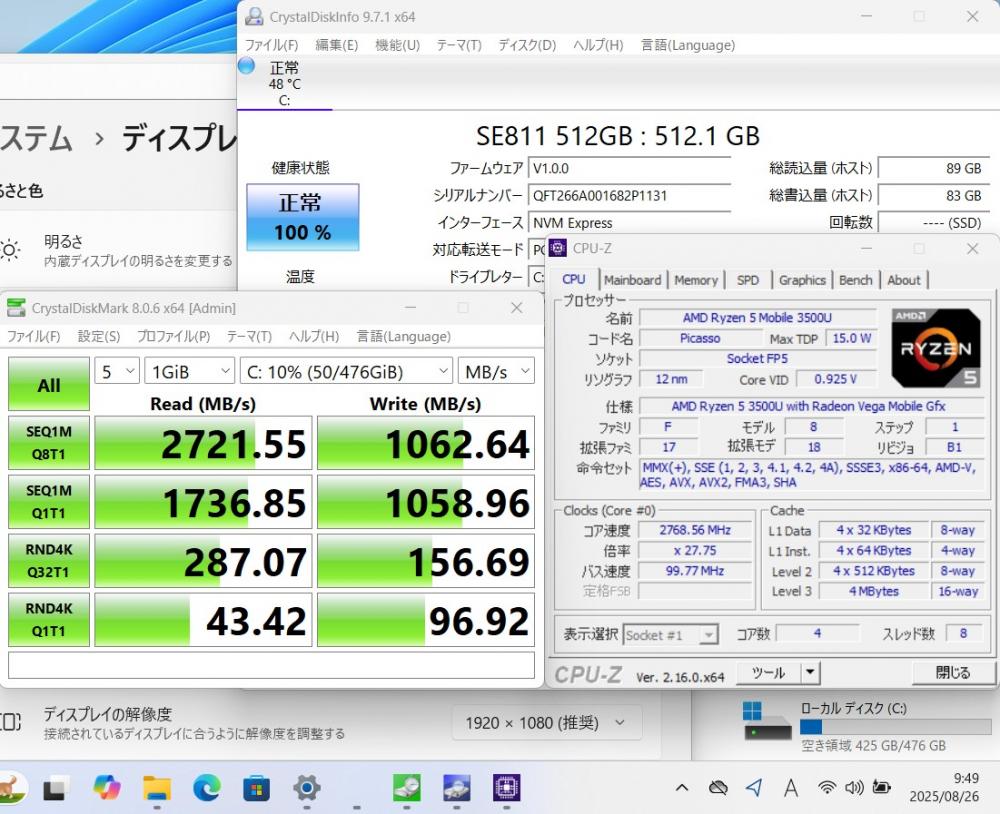The height and width of the screenshot is (814, 1000).
Task: Switch to the SPD tab in CPU-Z
Action: pyautogui.click(x=748, y=280)
